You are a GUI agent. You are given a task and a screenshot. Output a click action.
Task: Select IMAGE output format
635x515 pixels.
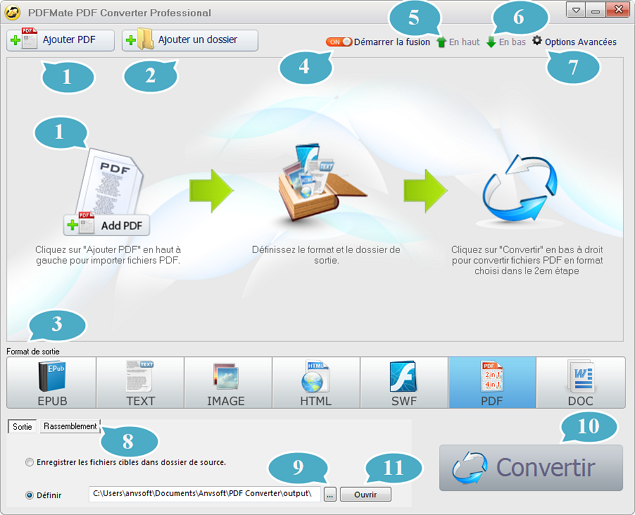[228, 382]
